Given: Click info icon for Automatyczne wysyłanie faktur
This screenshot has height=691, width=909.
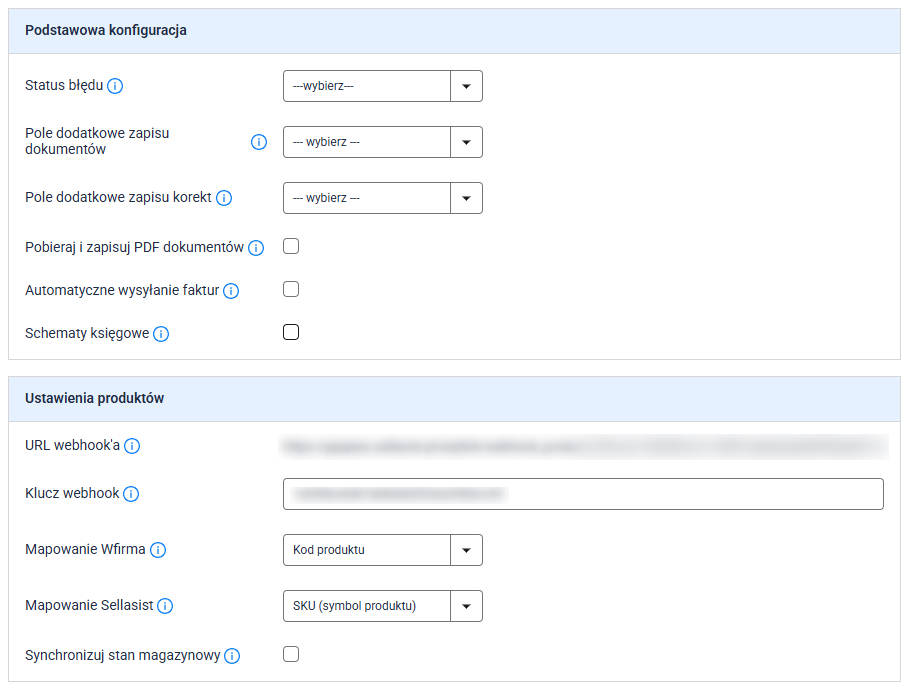Looking at the screenshot, I should tap(231, 291).
